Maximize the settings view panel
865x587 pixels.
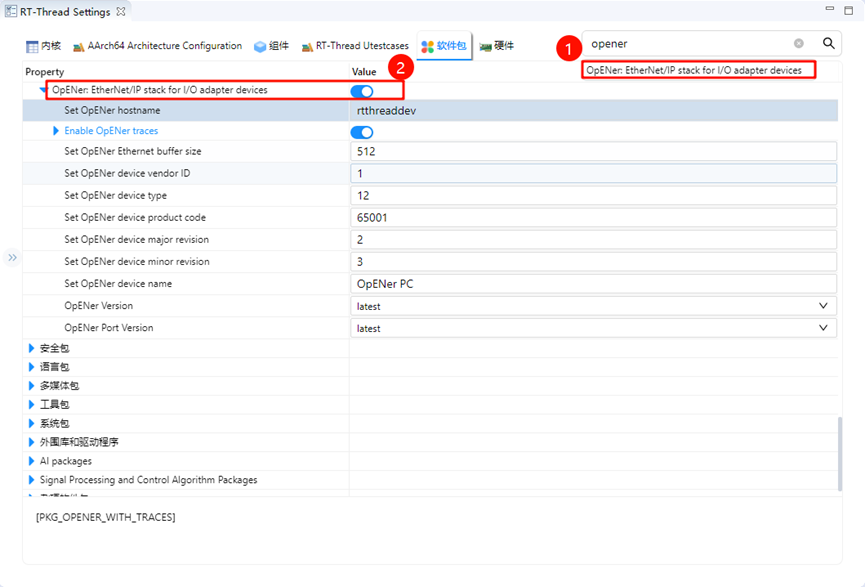848,10
